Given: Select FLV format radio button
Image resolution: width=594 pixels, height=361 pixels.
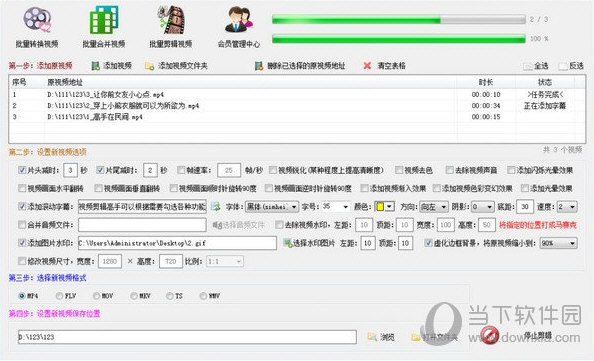Looking at the screenshot, I should pyautogui.click(x=59, y=296).
